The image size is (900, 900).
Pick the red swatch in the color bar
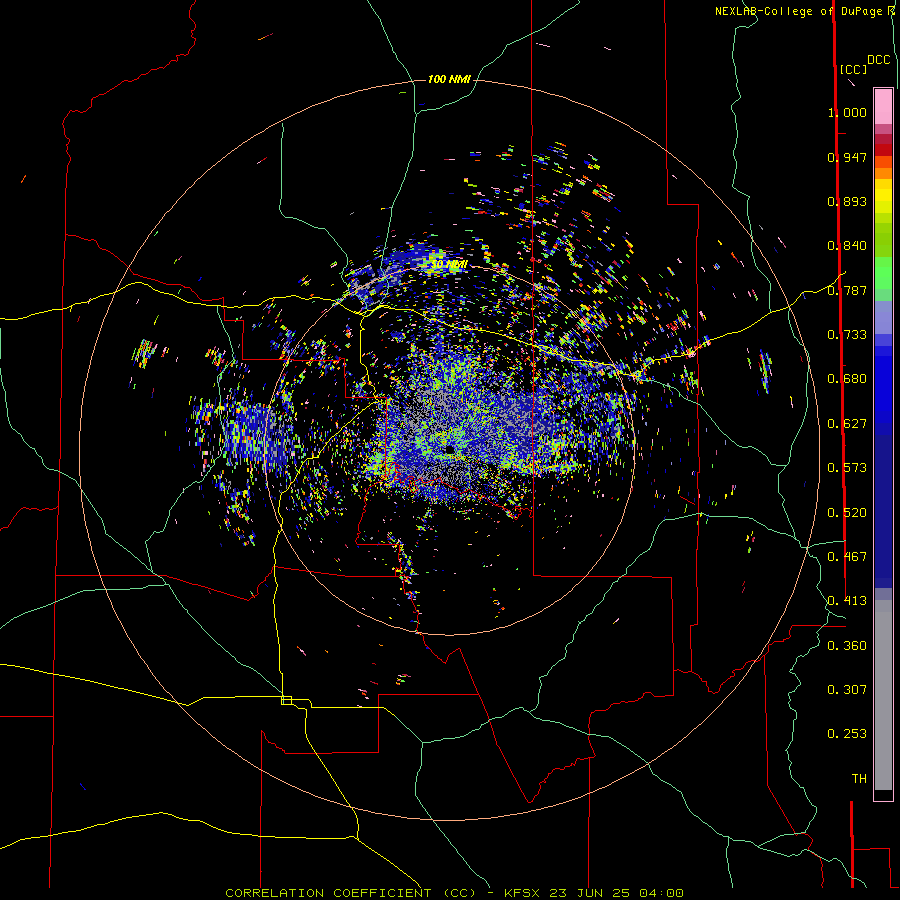(x=883, y=150)
